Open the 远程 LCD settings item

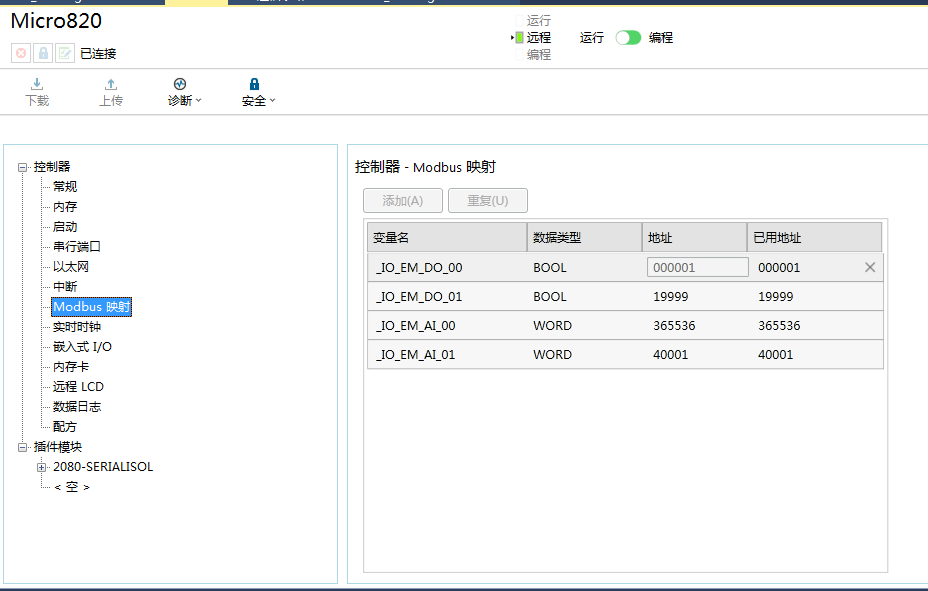[x=78, y=387]
